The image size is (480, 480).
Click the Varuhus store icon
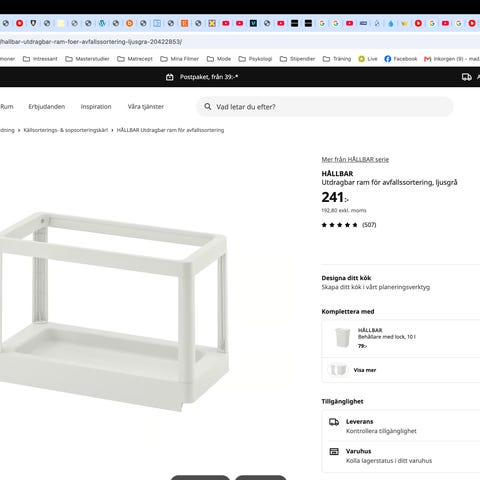pos(334,452)
